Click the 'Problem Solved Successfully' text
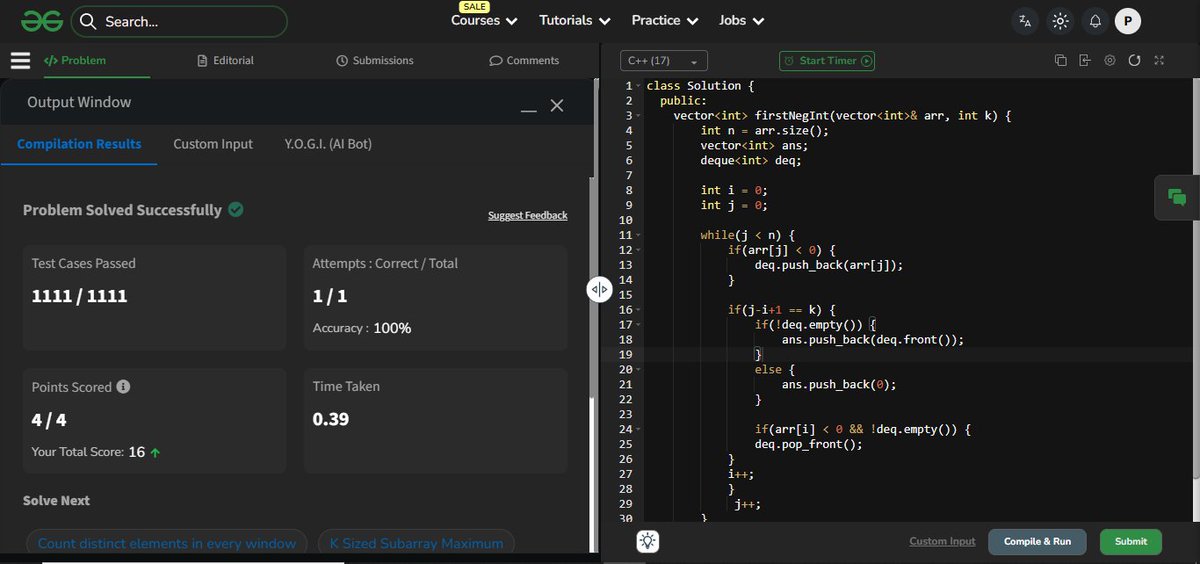This screenshot has width=1200, height=564. coord(122,210)
